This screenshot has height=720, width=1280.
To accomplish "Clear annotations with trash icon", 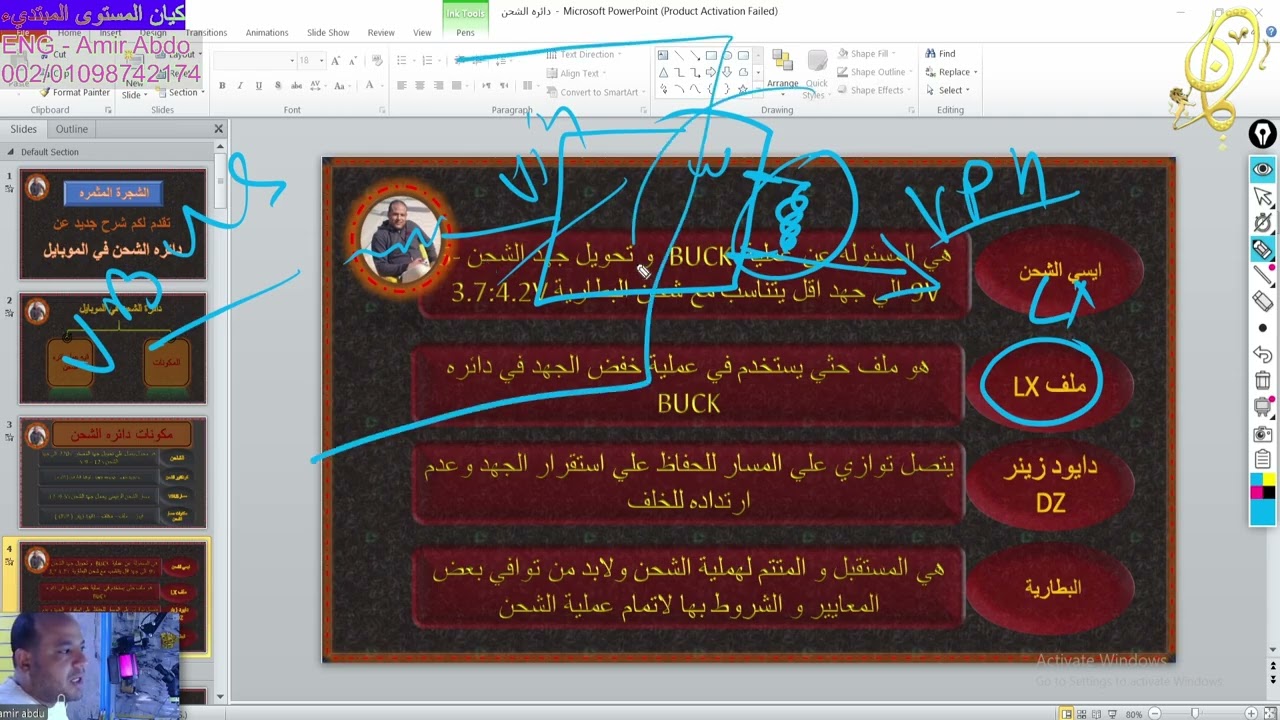I will (x=1263, y=381).
